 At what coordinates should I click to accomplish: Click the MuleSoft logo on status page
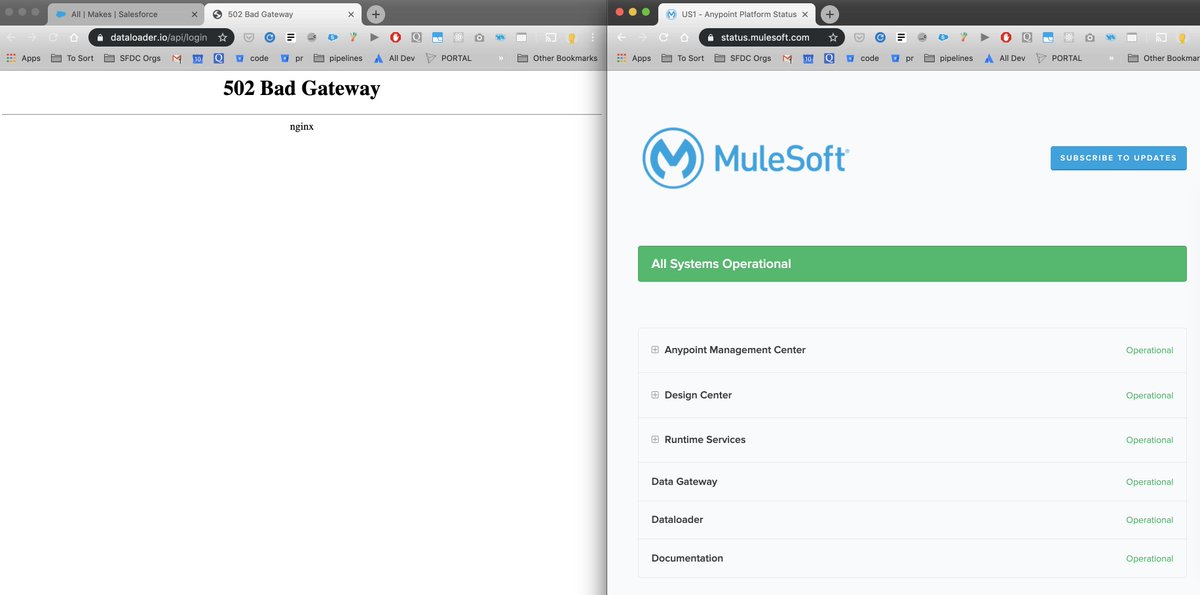746,158
